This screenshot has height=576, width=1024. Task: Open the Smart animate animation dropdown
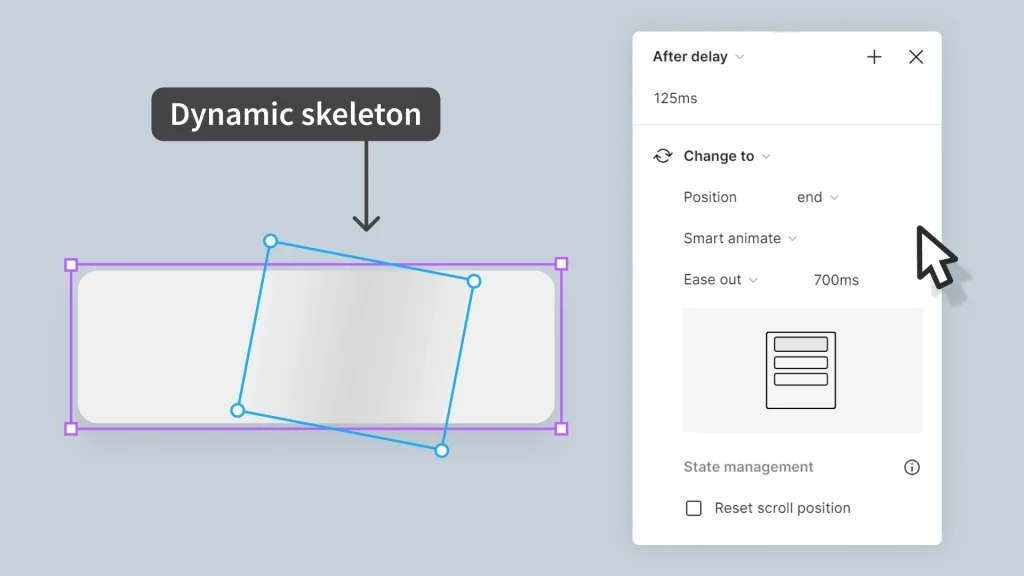pyautogui.click(x=740, y=238)
